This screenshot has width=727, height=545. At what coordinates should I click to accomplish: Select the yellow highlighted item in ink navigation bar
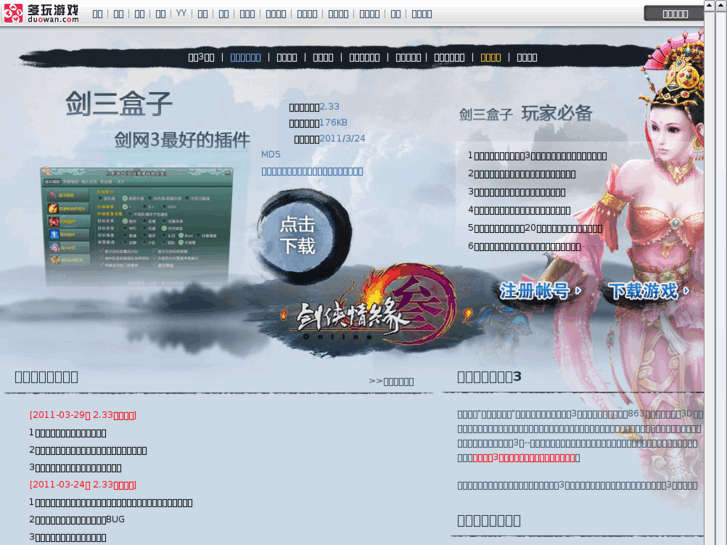click(x=491, y=58)
